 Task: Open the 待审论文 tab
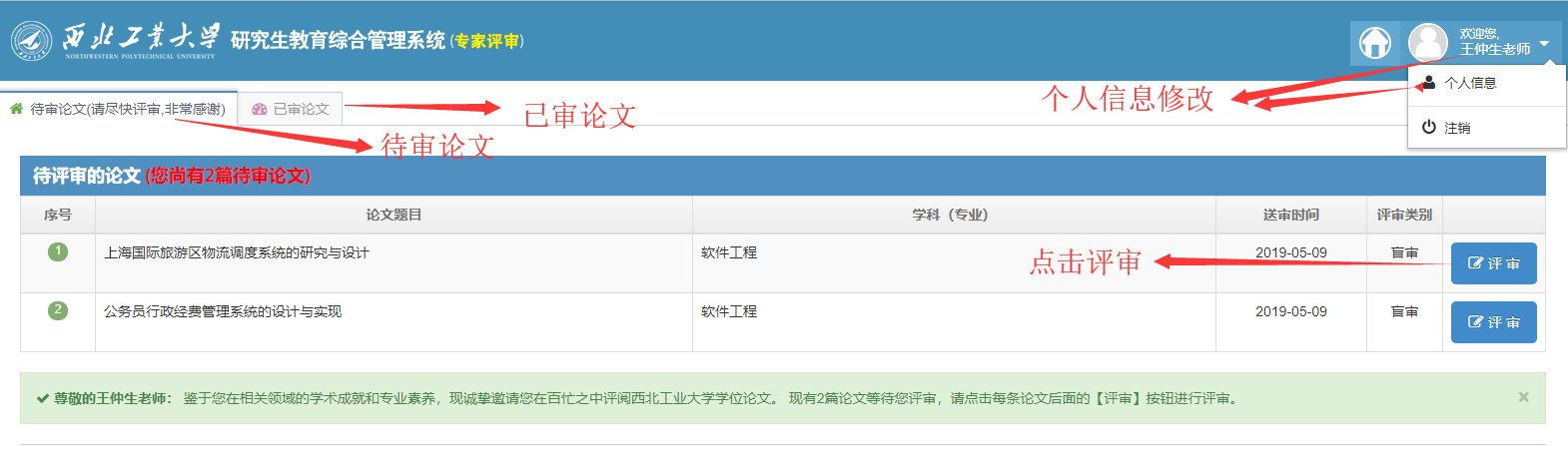(x=119, y=109)
